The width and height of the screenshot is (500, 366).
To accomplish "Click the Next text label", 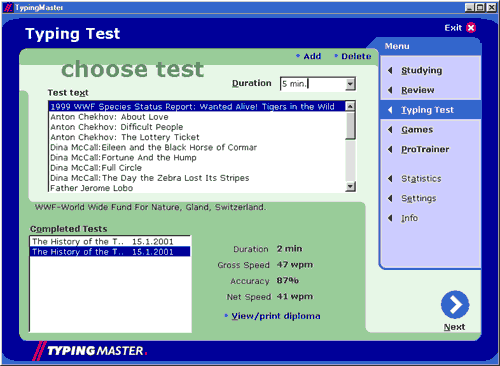I will [454, 327].
